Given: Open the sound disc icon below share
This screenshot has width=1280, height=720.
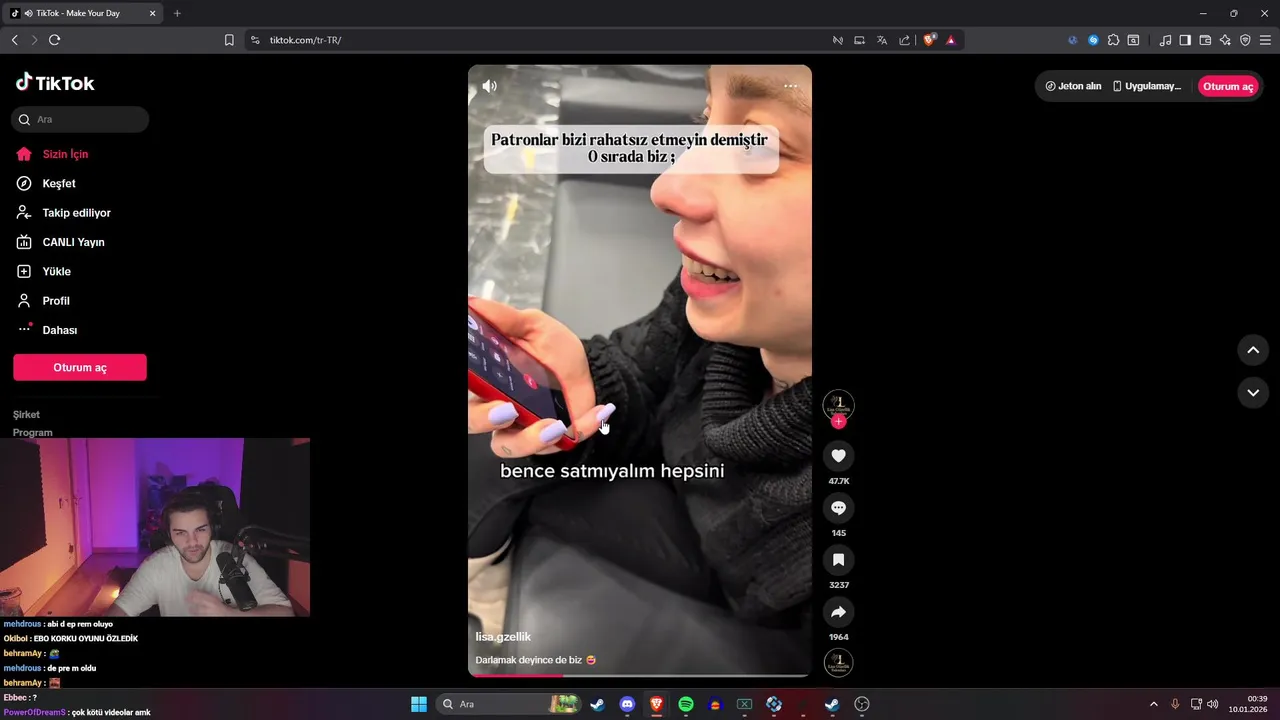Looking at the screenshot, I should [838, 663].
